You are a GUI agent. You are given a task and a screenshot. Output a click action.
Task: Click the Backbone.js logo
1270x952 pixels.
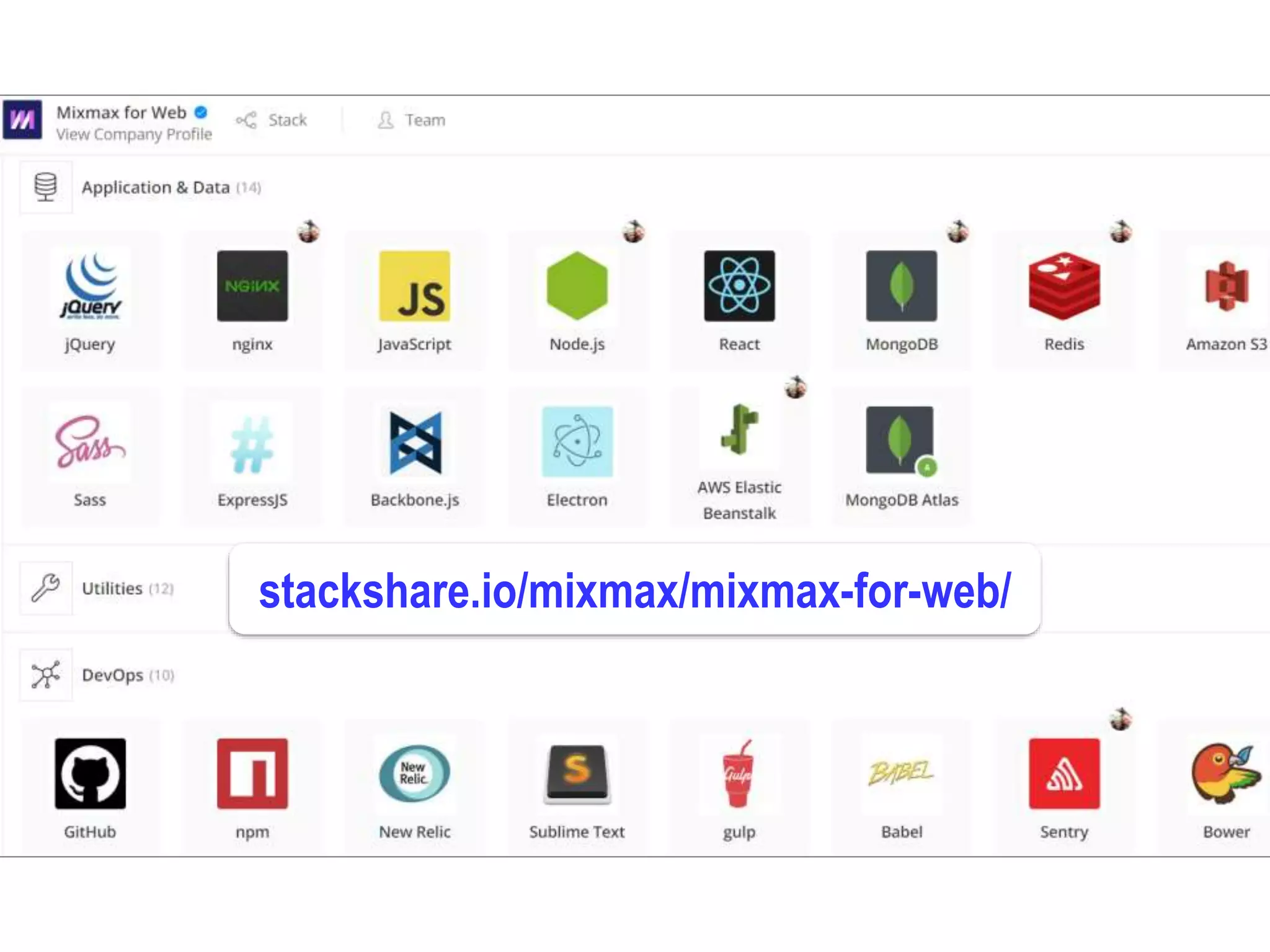click(415, 442)
